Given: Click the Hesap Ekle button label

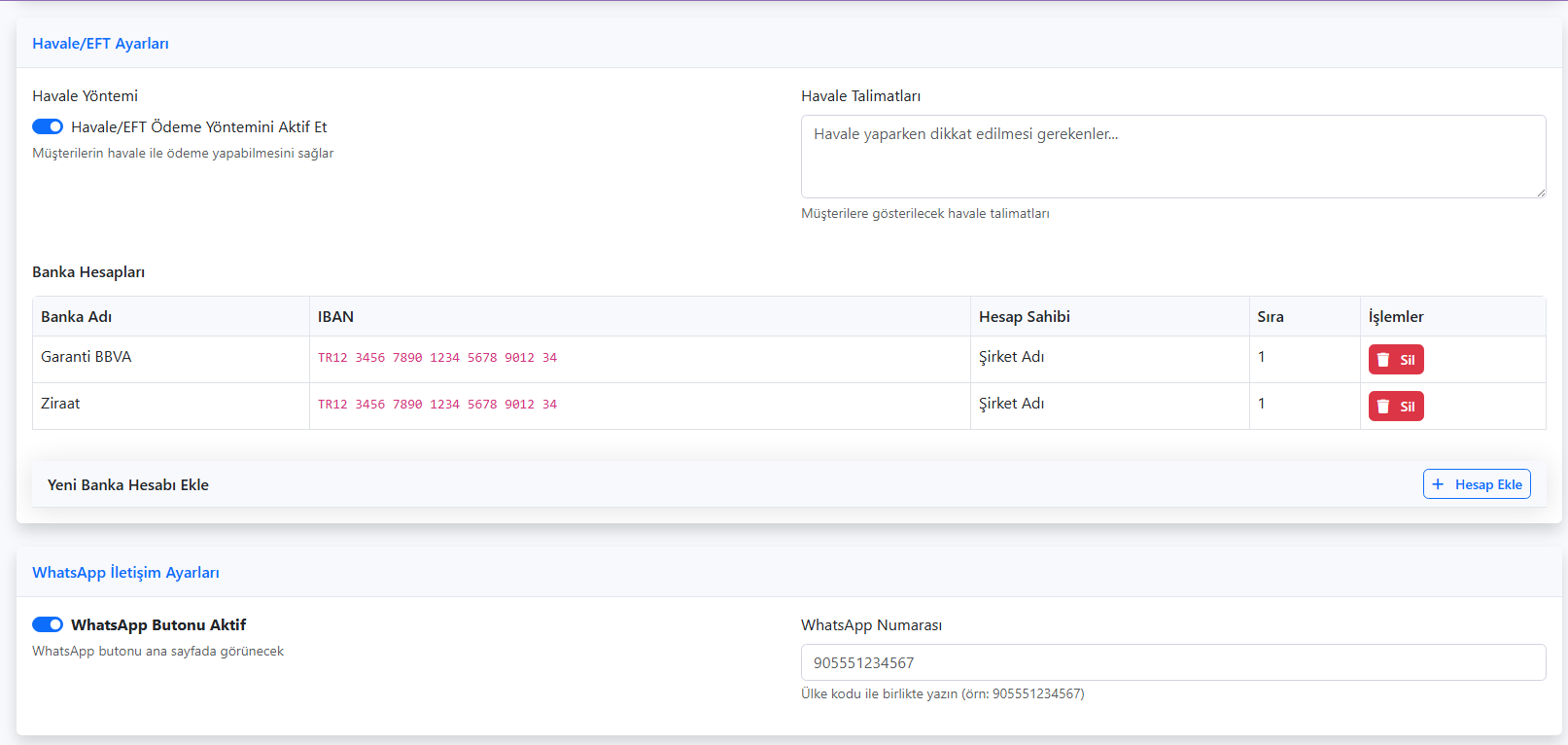Looking at the screenshot, I should tap(1488, 484).
